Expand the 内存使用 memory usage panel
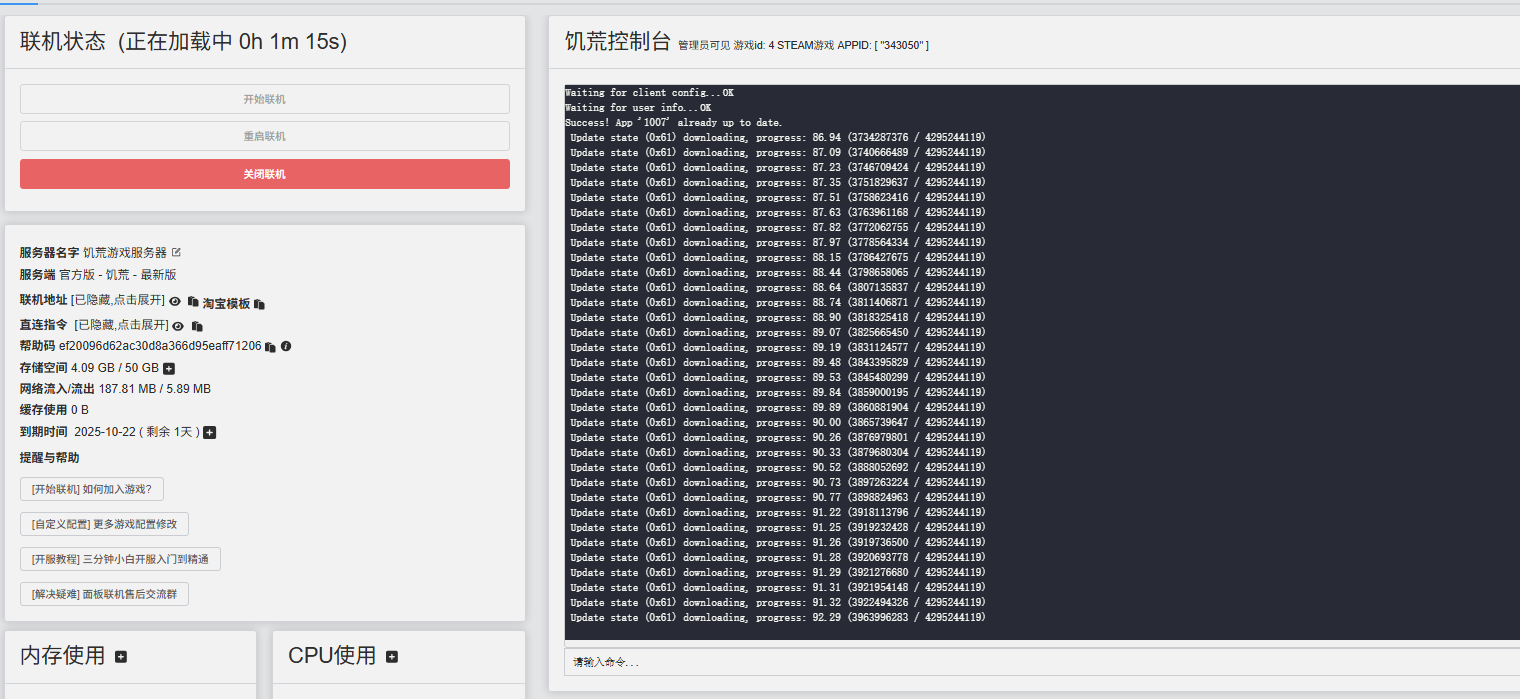This screenshot has width=1520, height=699. point(121,657)
